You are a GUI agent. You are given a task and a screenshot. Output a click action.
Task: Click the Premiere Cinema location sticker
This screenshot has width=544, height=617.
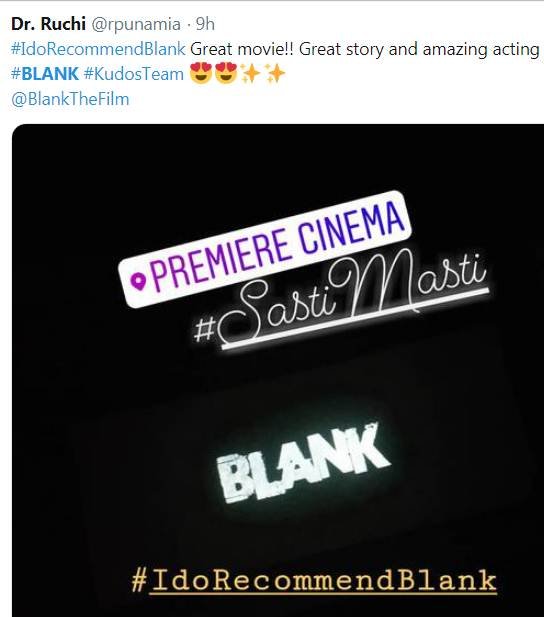click(265, 248)
